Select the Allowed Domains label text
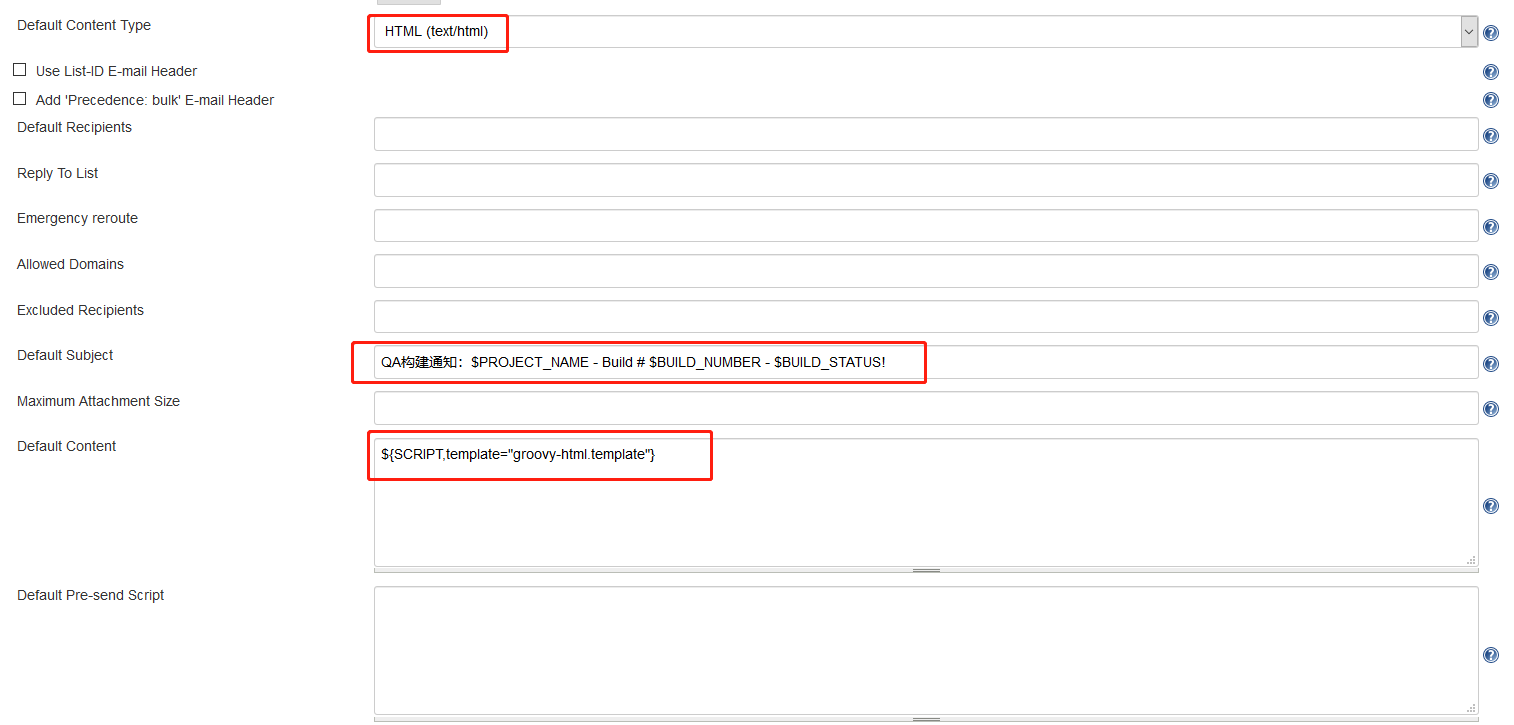 click(70, 264)
